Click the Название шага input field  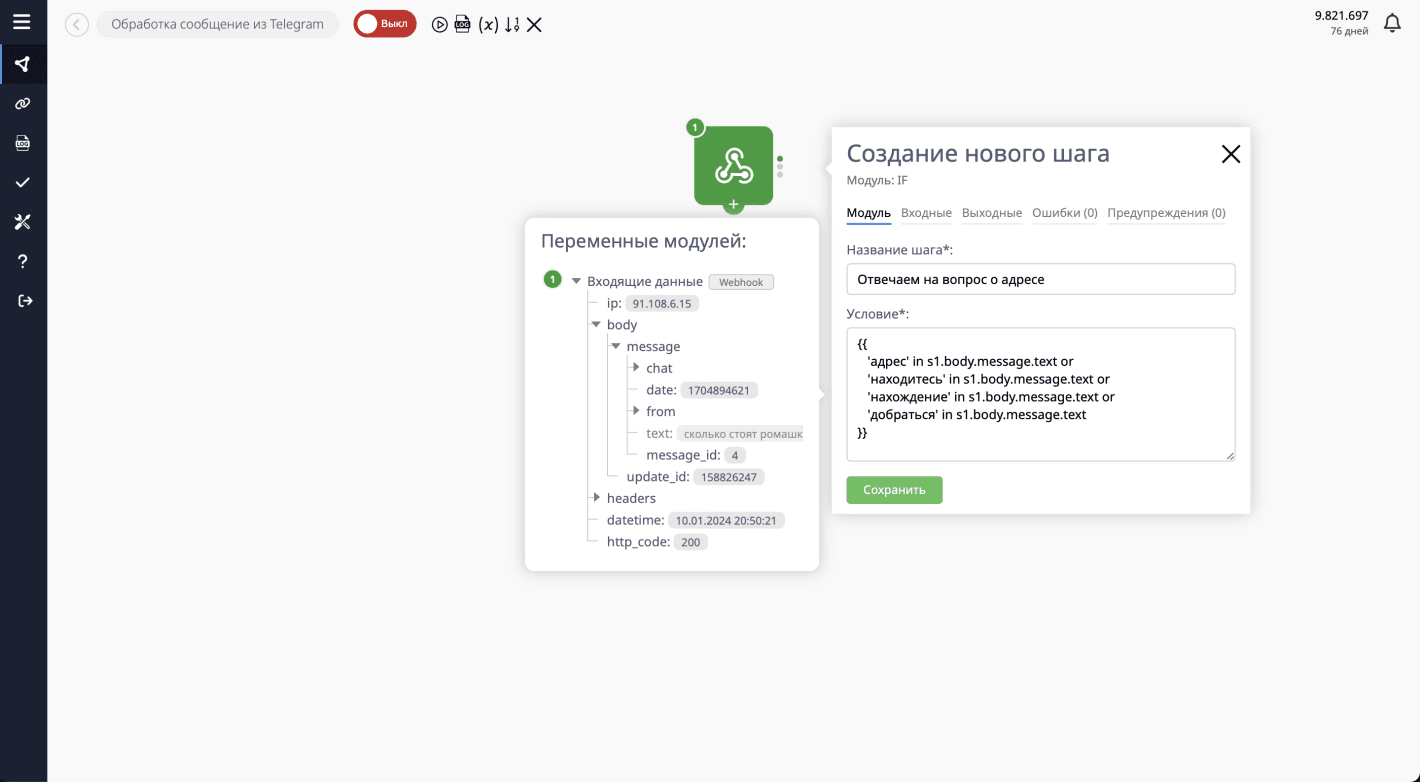pyautogui.click(x=1040, y=279)
